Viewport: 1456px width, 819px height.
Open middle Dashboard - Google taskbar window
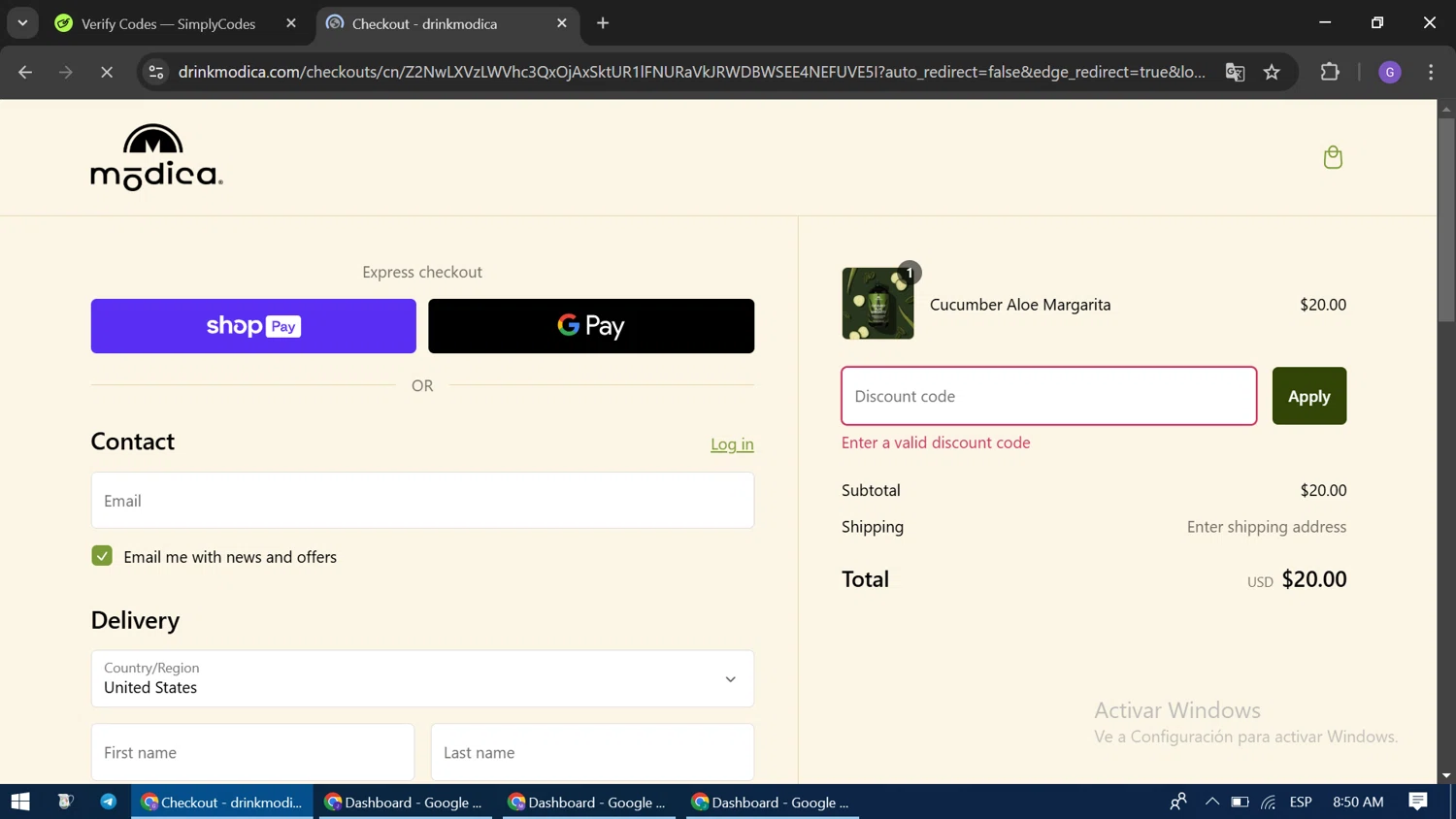[x=589, y=802]
